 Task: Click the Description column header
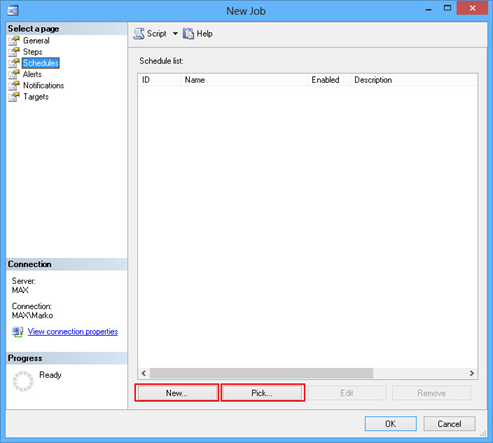(x=413, y=80)
